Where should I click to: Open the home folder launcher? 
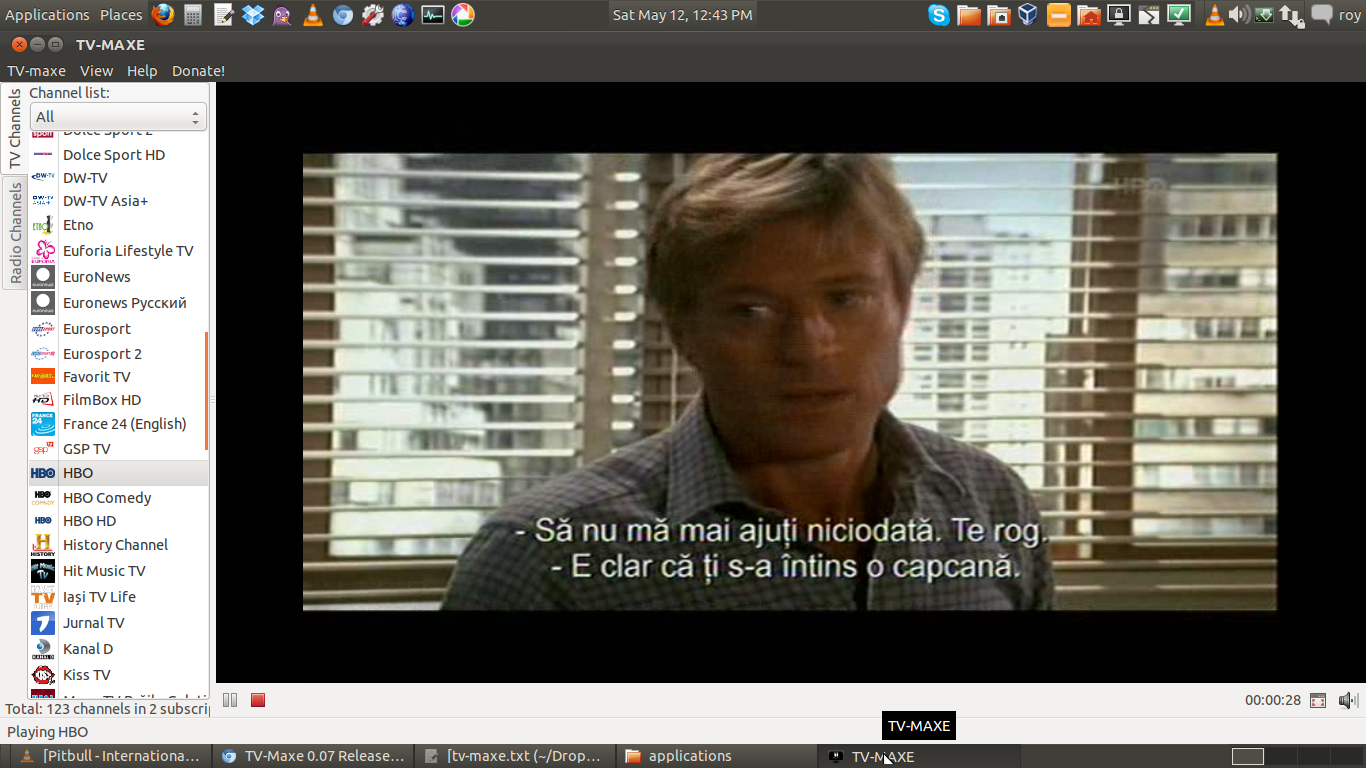[x=1089, y=15]
